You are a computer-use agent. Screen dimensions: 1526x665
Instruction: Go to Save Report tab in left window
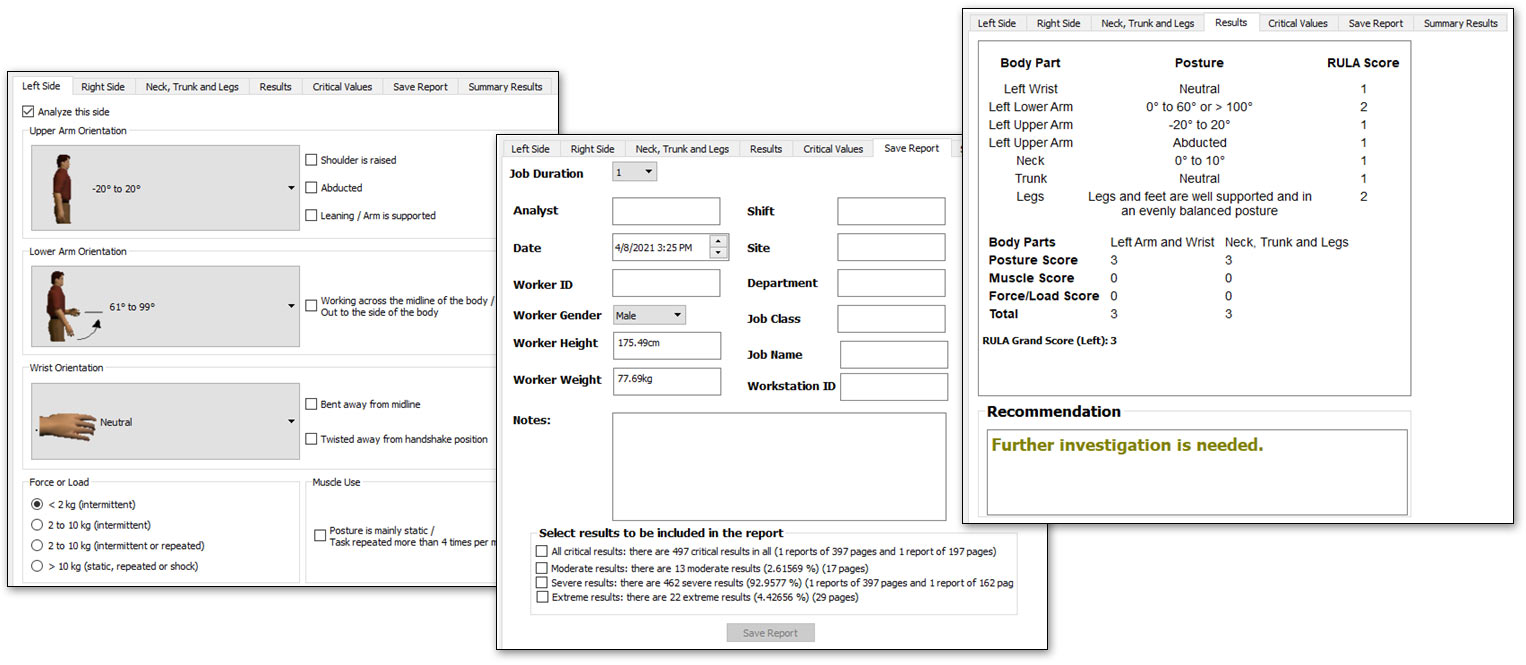(420, 87)
